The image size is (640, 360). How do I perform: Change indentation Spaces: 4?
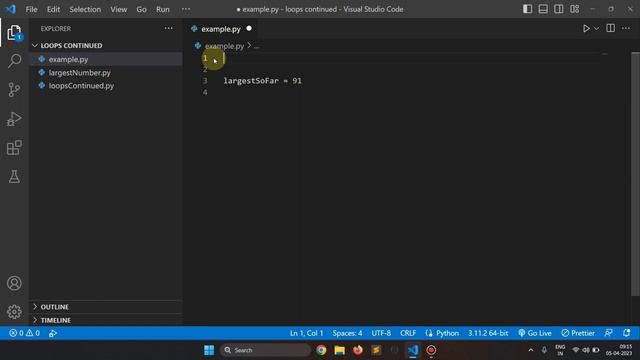pos(347,333)
